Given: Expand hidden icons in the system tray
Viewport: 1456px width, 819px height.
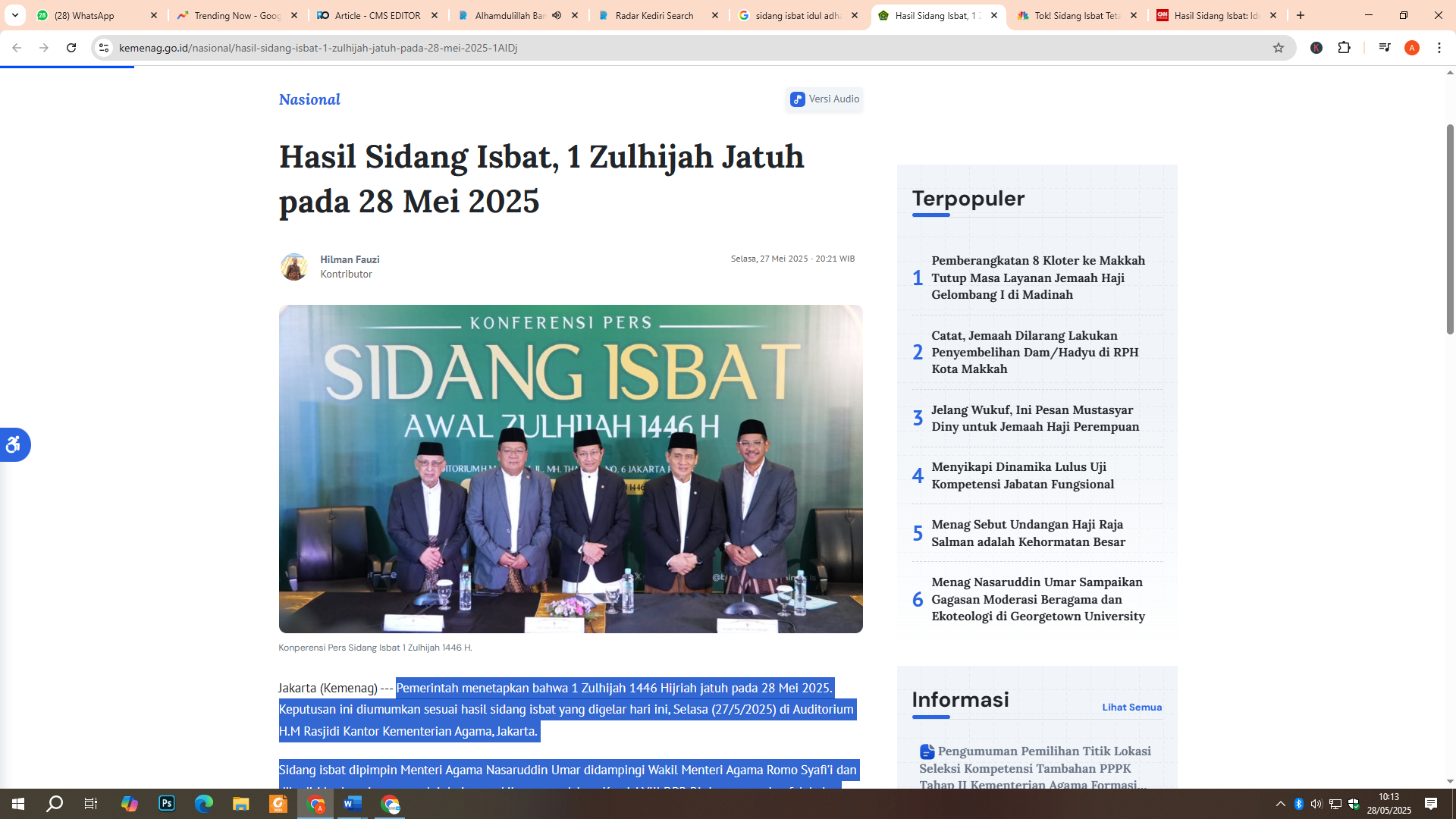Looking at the screenshot, I should pyautogui.click(x=1279, y=804).
